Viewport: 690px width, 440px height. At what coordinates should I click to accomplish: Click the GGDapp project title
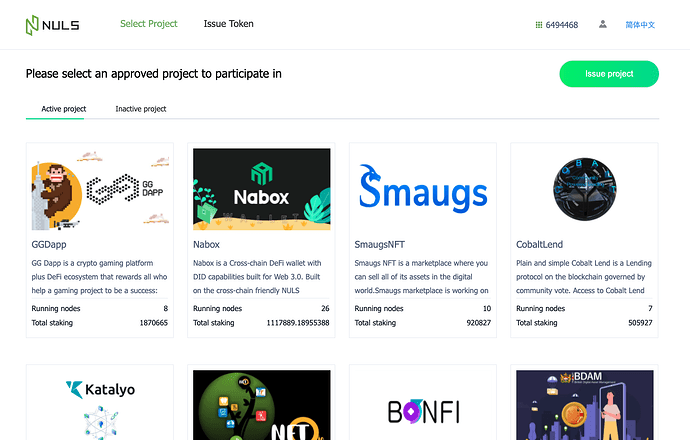[49, 243]
